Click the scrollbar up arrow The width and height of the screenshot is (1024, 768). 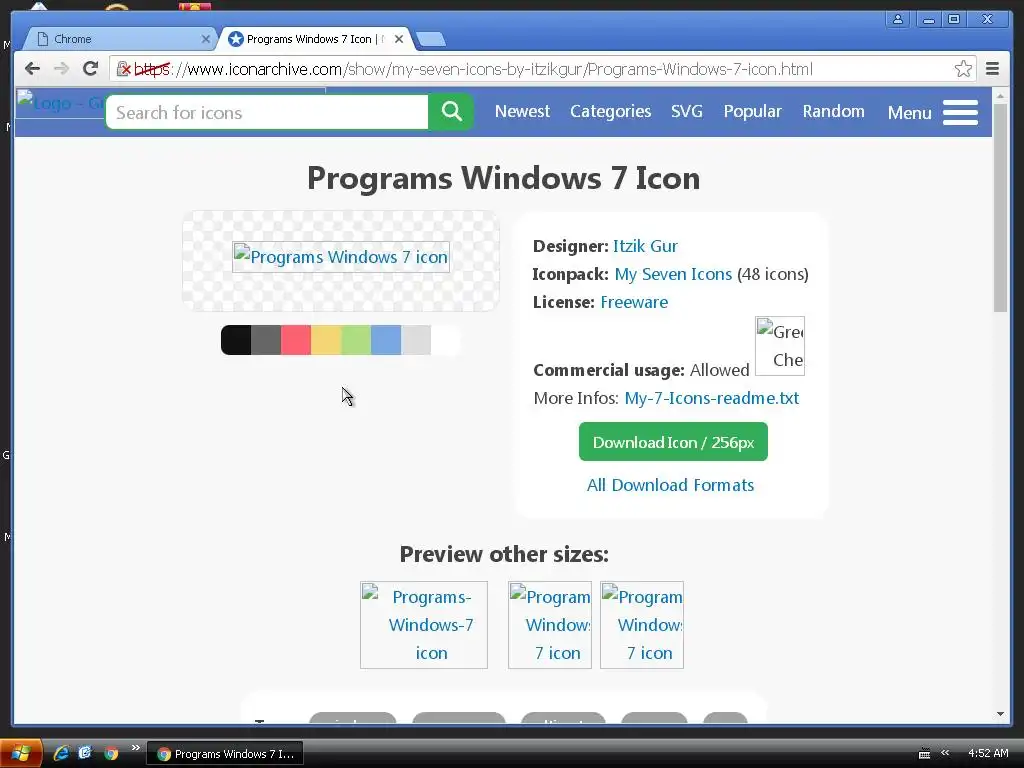click(1000, 96)
